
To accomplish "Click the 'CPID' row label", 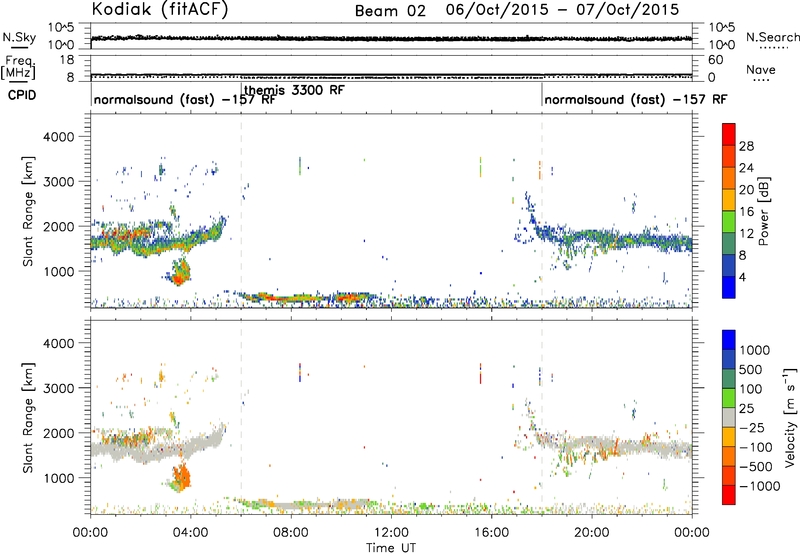I will coord(22,95).
